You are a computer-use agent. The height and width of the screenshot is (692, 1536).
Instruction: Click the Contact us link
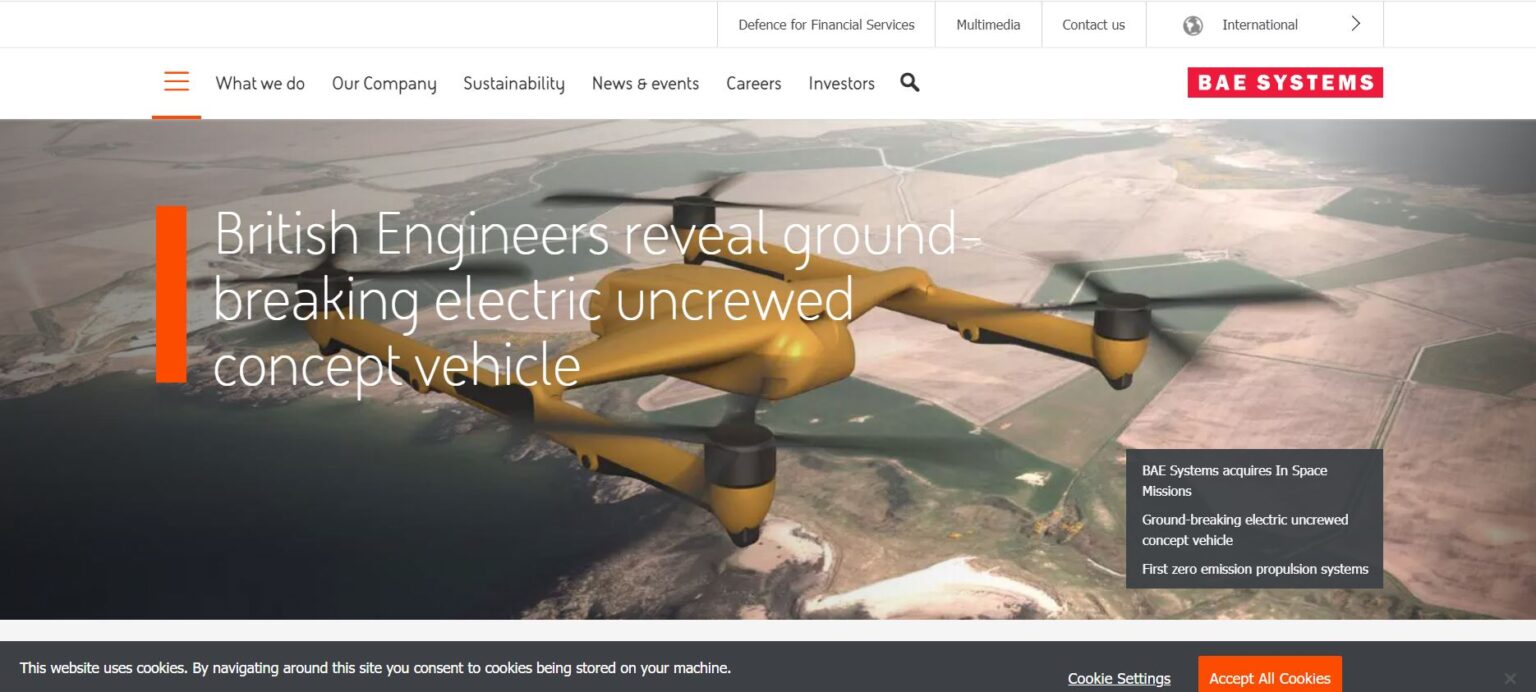[x=1093, y=25]
